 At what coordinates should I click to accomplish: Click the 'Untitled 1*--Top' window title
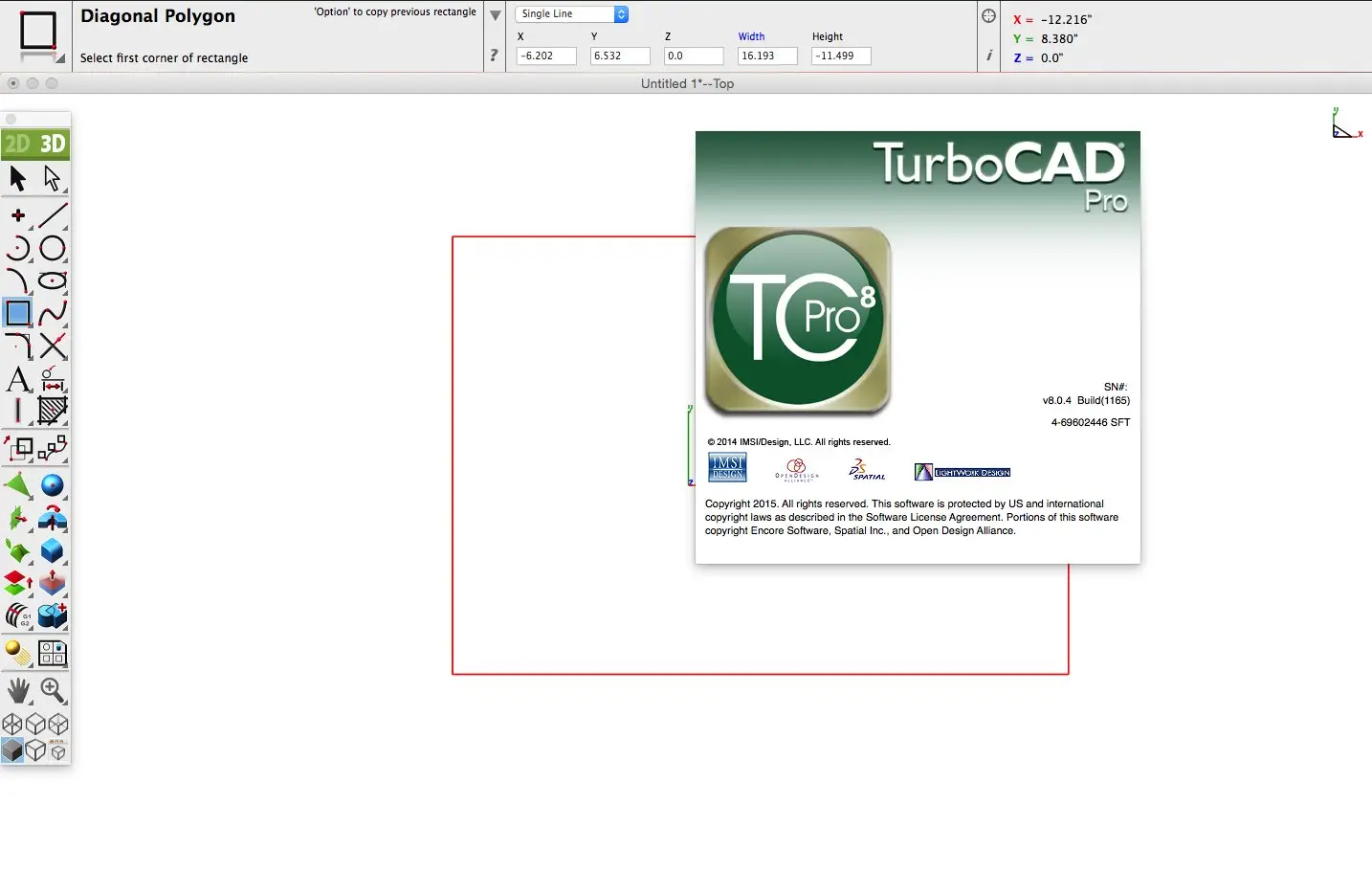coord(687,84)
